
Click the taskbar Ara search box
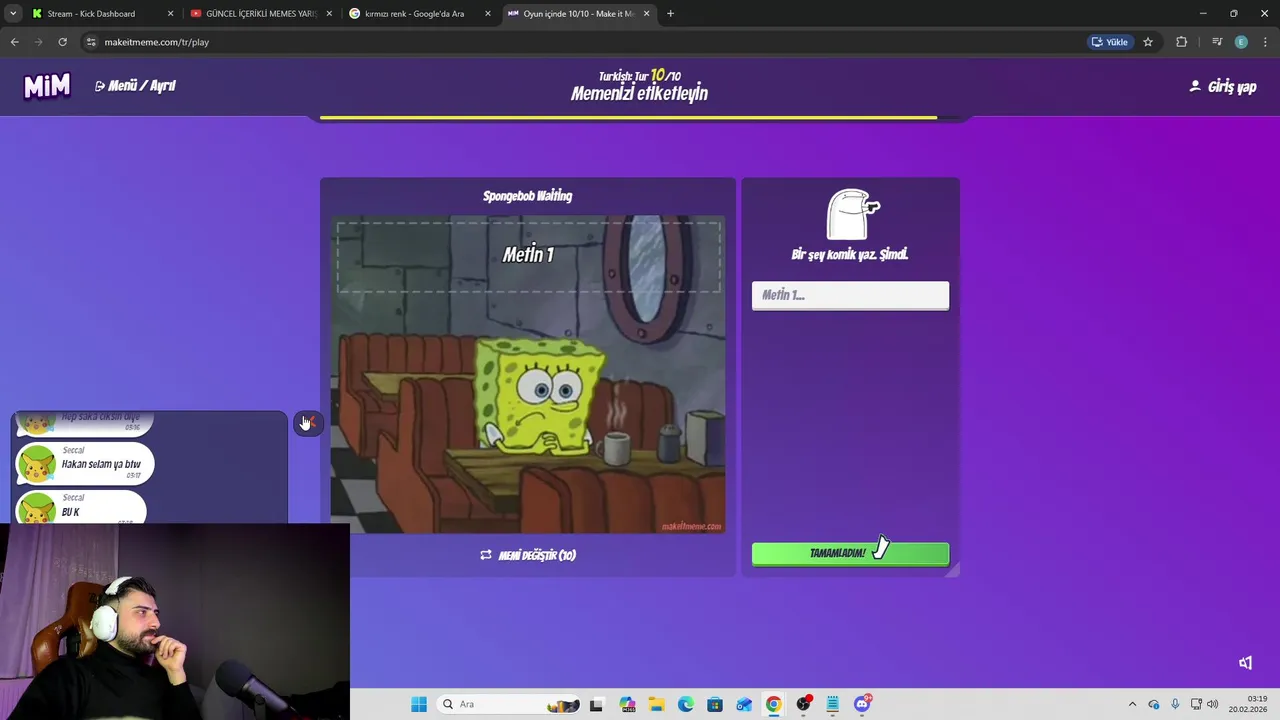coord(510,704)
